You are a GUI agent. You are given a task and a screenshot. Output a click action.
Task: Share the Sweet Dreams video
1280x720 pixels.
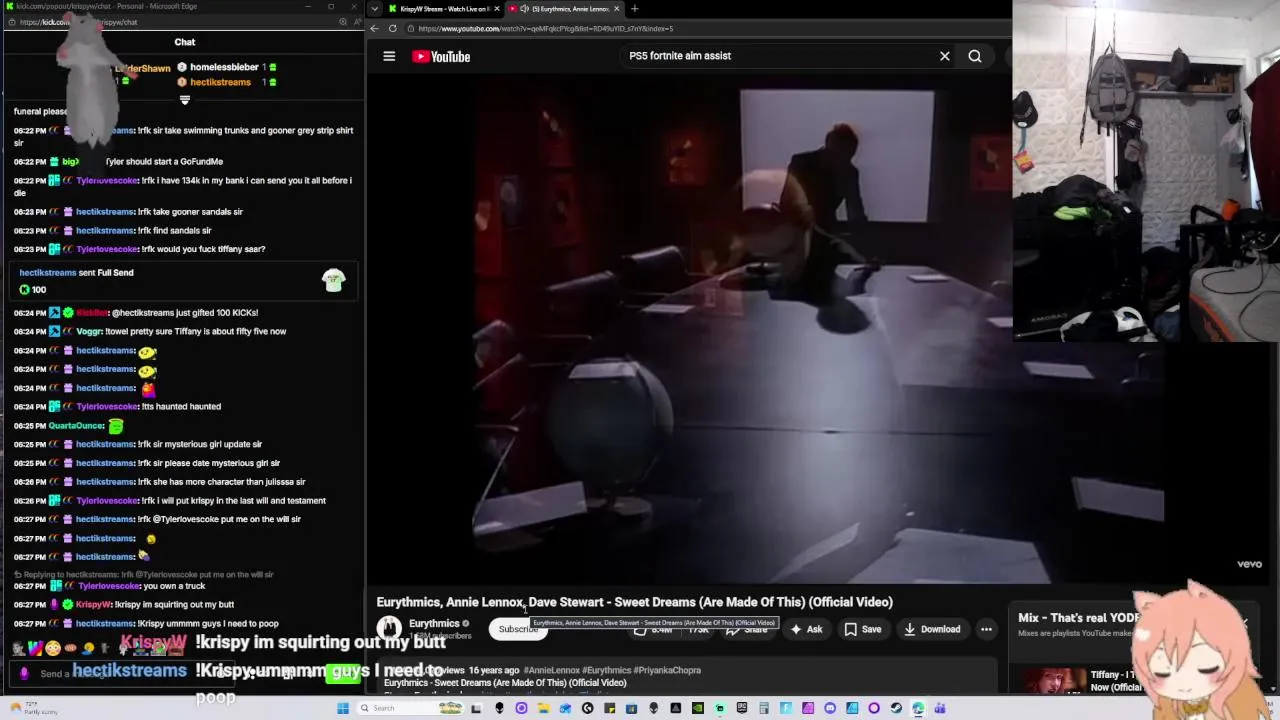pos(748,629)
